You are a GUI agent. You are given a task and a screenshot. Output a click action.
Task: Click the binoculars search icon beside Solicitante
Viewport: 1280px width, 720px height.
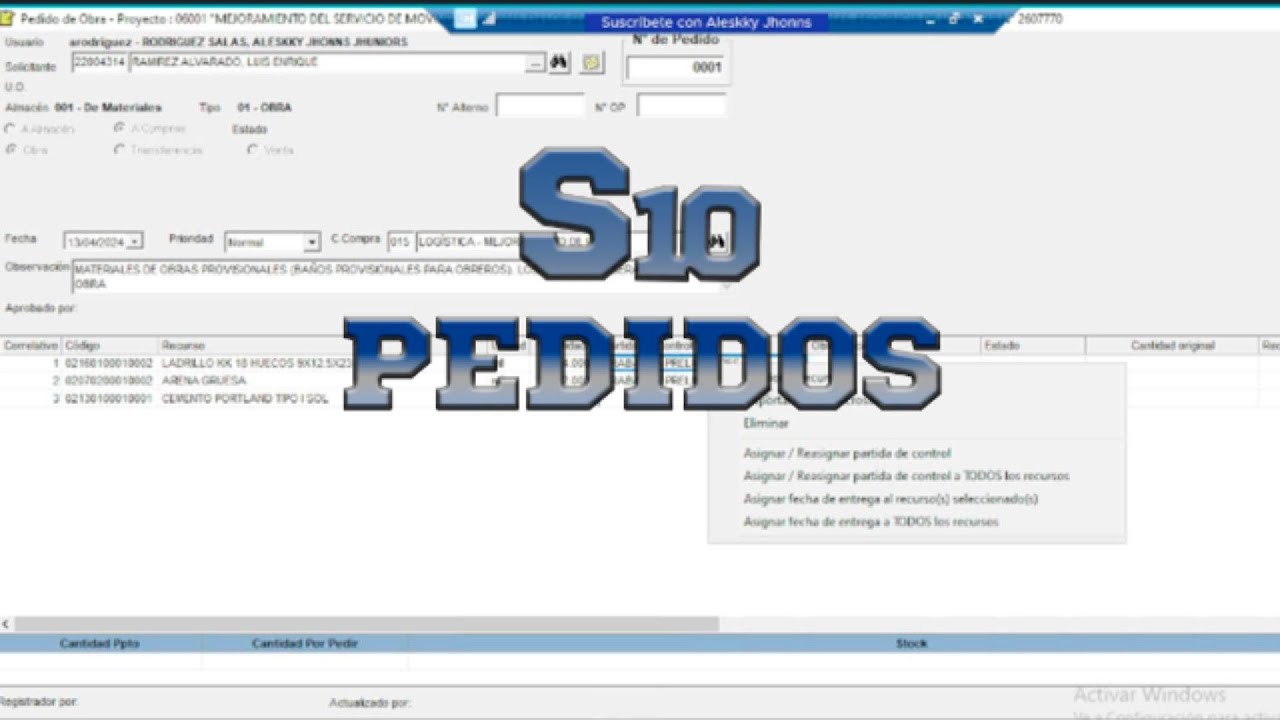[x=559, y=63]
